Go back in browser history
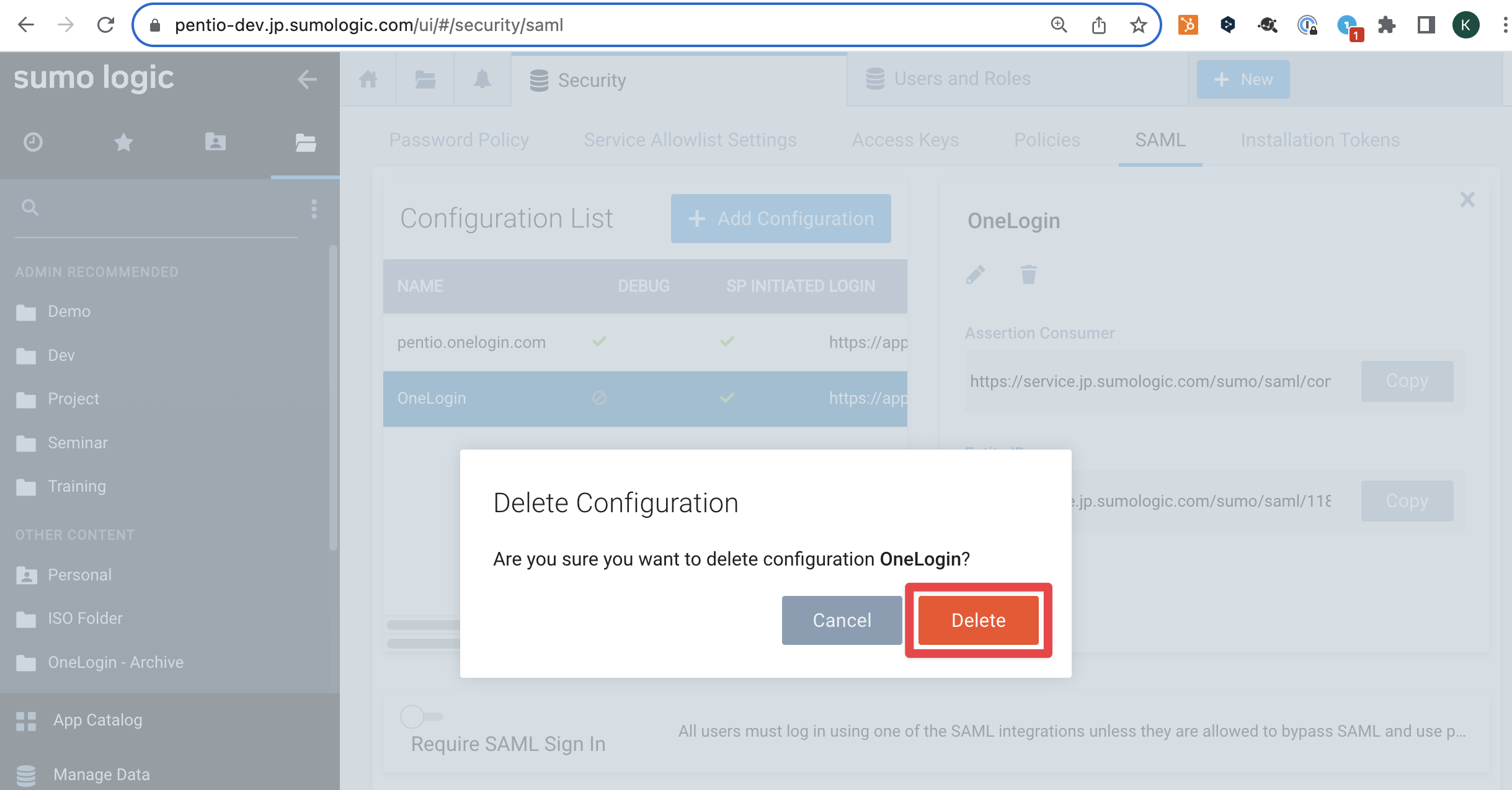 pyautogui.click(x=26, y=25)
